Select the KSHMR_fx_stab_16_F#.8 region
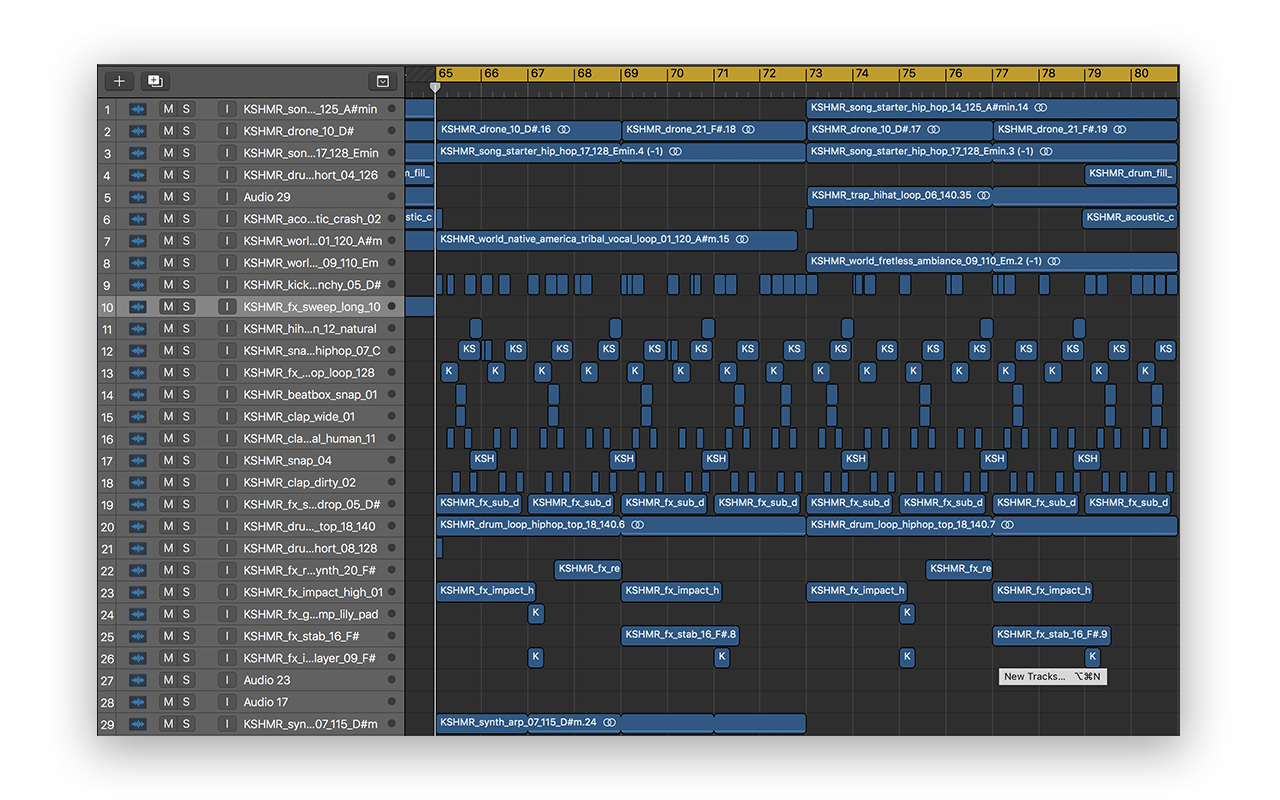 coord(680,635)
